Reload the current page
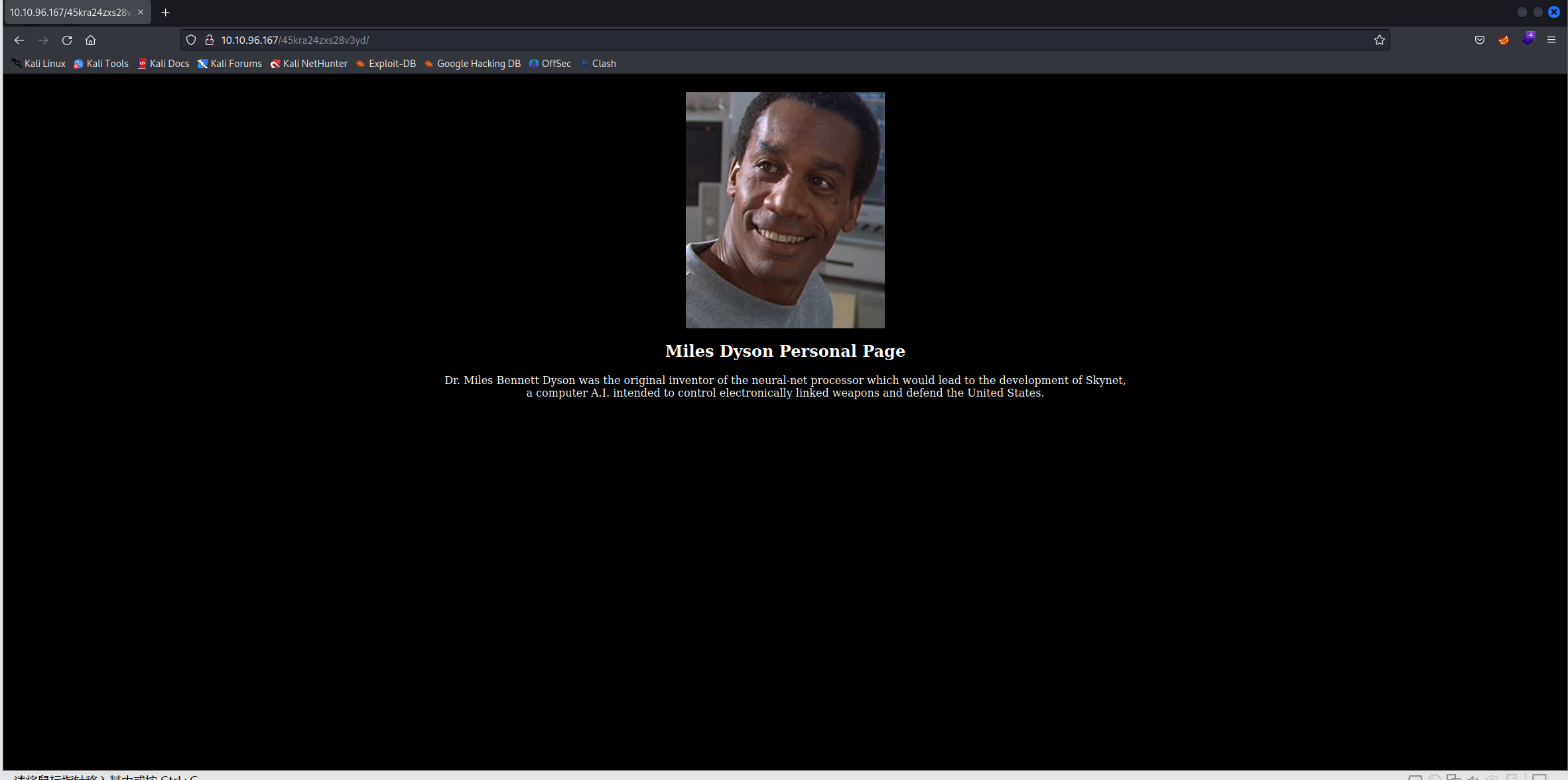 pos(67,40)
